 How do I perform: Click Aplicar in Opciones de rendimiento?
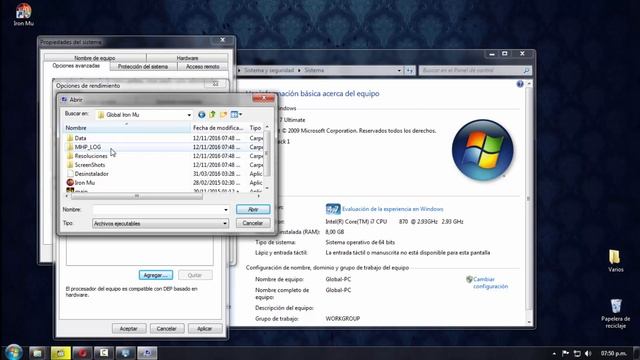pyautogui.click(x=205, y=329)
